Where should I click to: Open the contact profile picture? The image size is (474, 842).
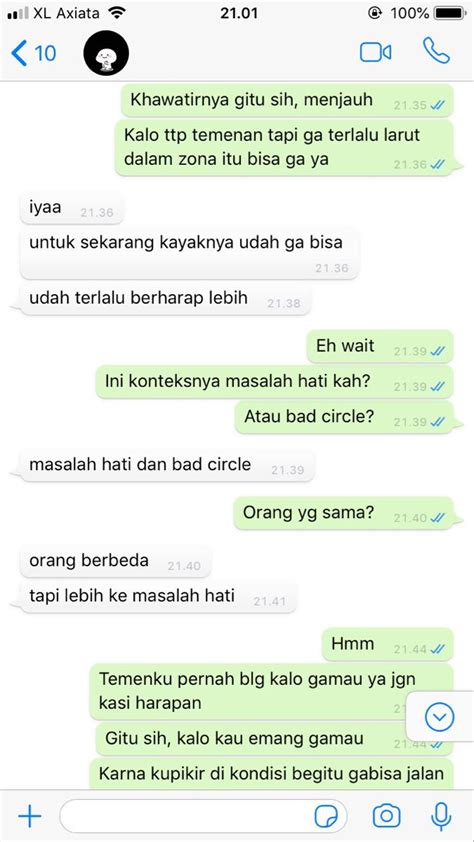(106, 53)
